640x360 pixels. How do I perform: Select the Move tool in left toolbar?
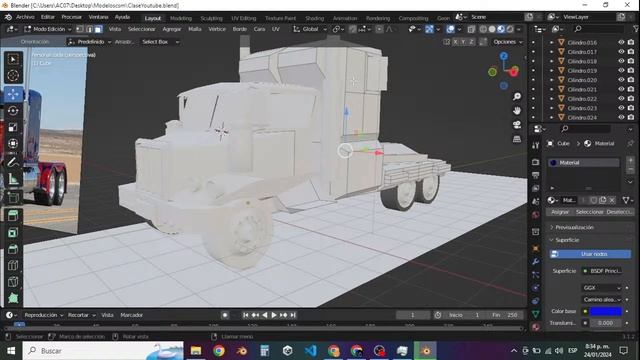[13, 94]
